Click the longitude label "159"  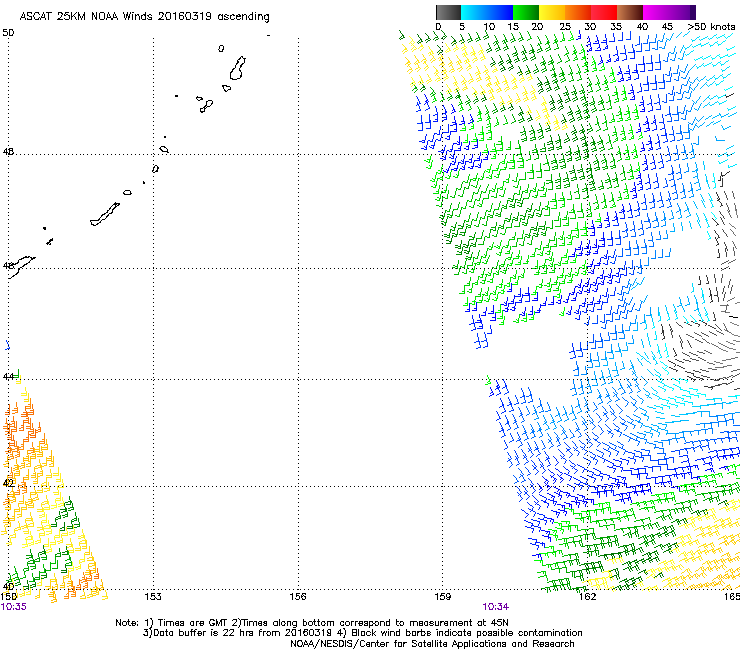(x=443, y=597)
